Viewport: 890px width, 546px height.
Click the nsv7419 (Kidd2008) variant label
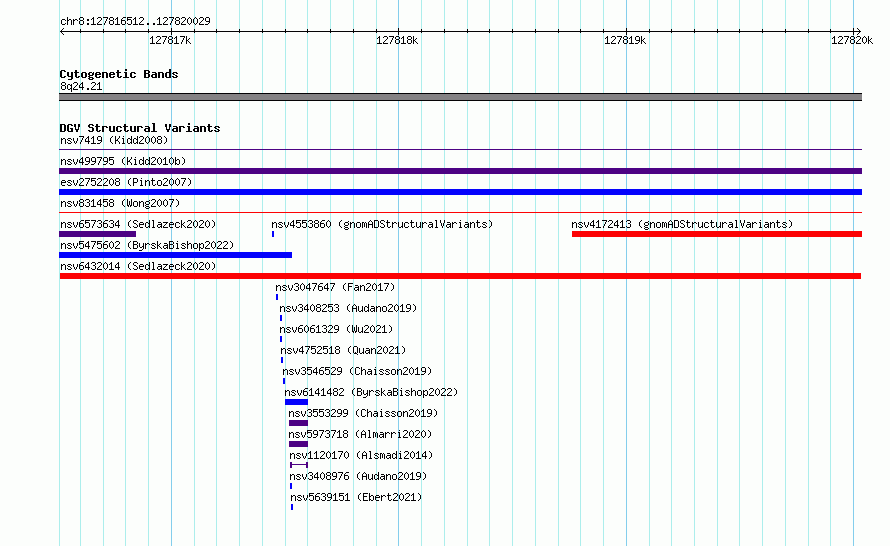(114, 140)
